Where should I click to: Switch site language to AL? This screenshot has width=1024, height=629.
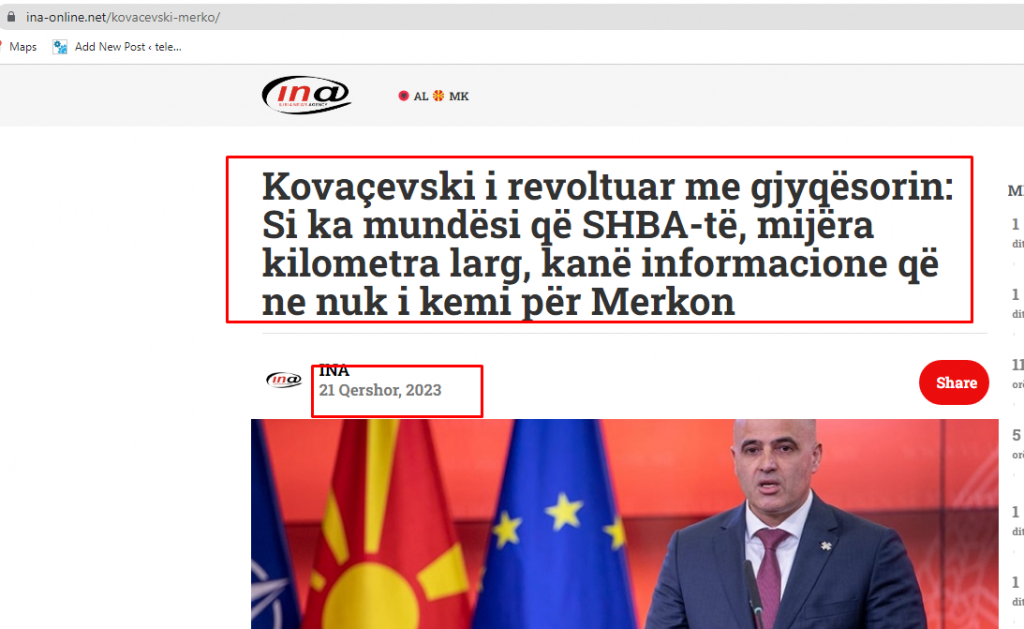pos(421,97)
